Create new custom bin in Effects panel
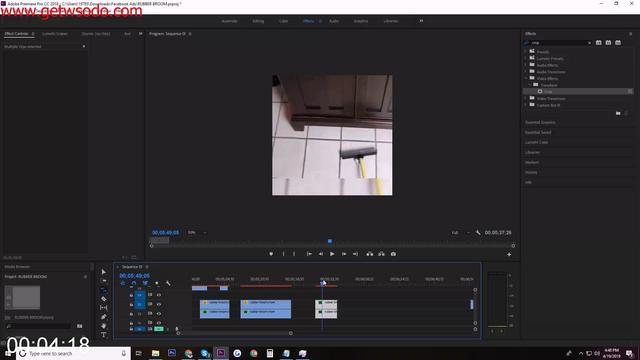Viewport: 640px width, 360px height. 618,113
